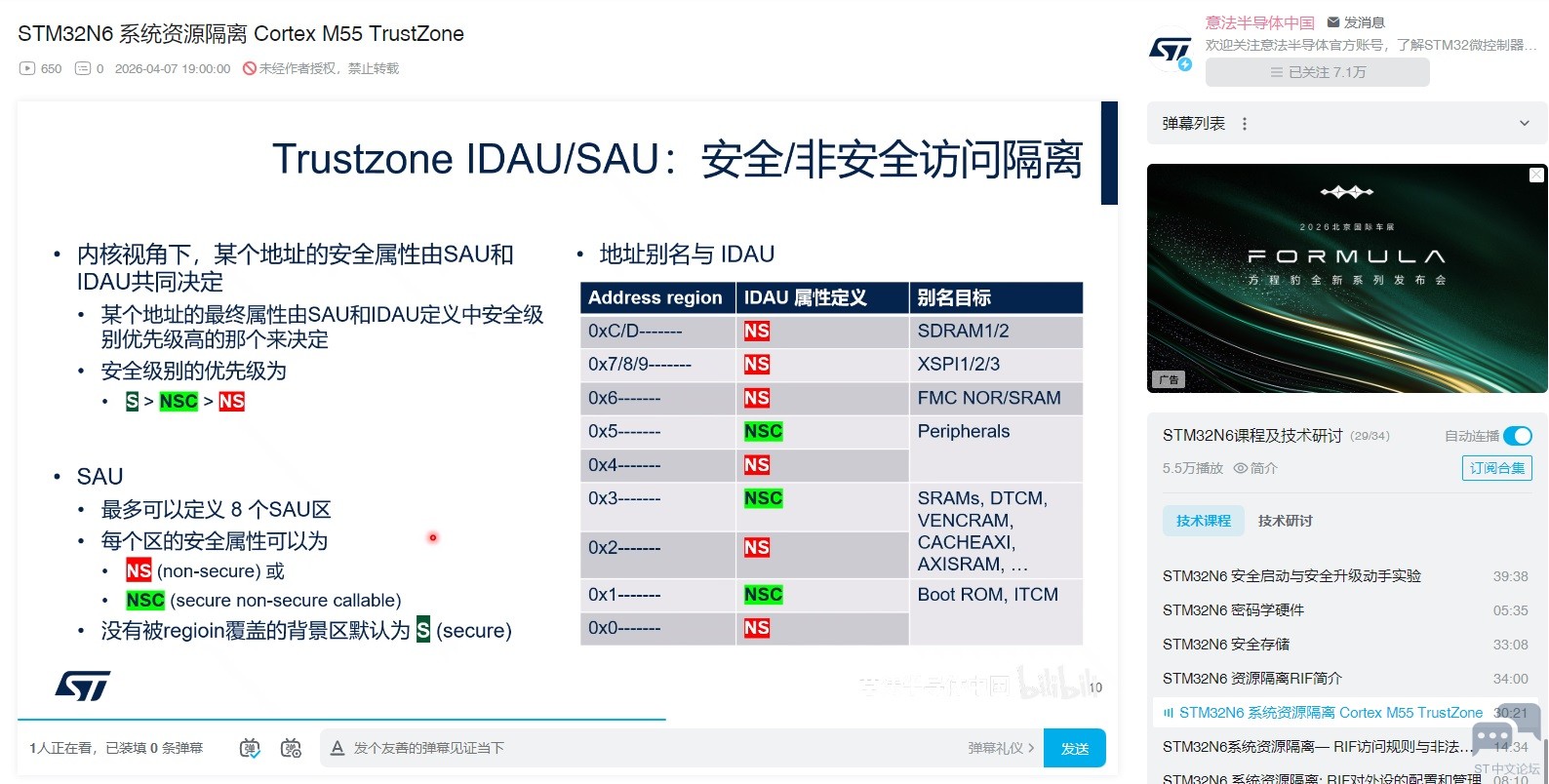Click the now-playing bars icon in playlist
The height and width of the screenshot is (784, 1549).
(1168, 713)
